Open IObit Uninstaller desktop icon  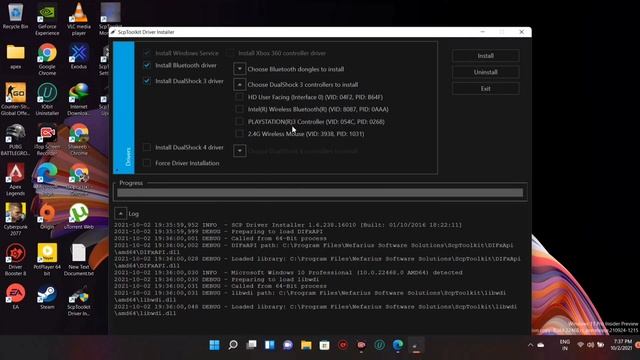coord(47,99)
